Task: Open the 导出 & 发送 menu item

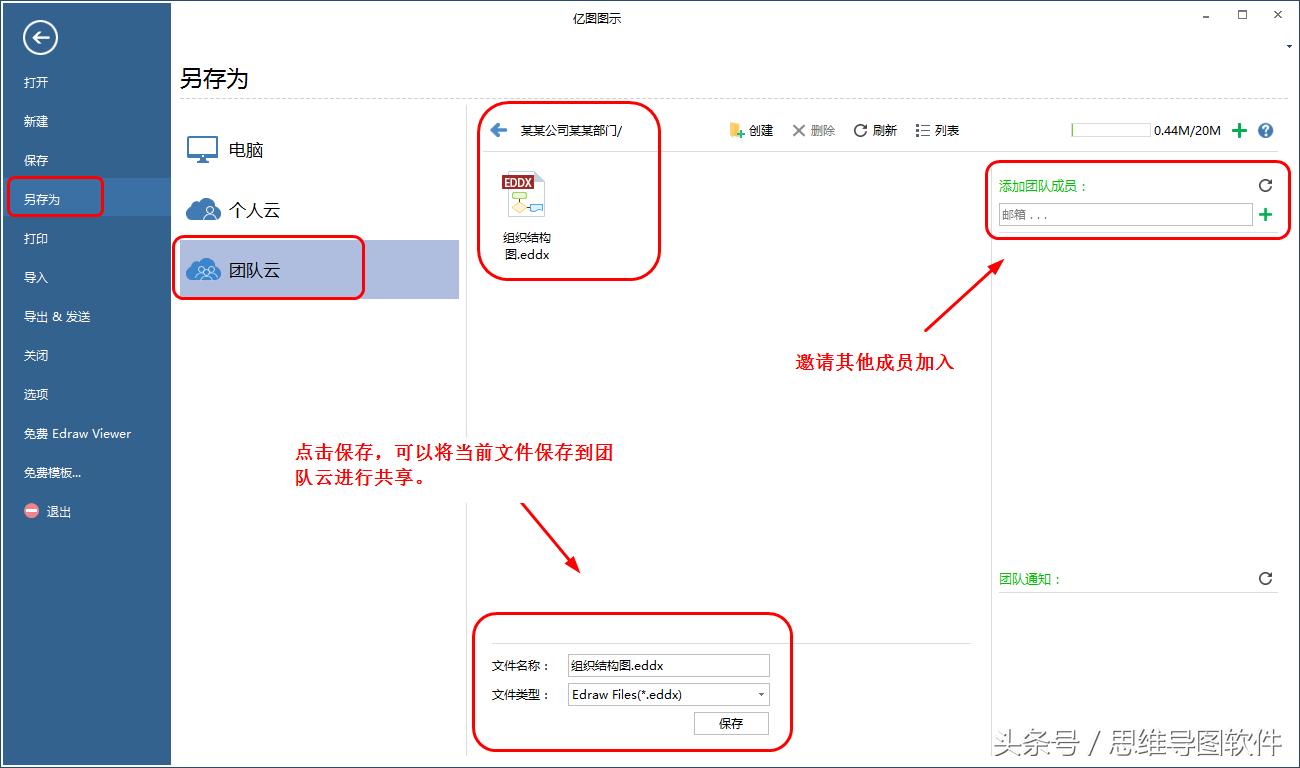Action: [60, 316]
